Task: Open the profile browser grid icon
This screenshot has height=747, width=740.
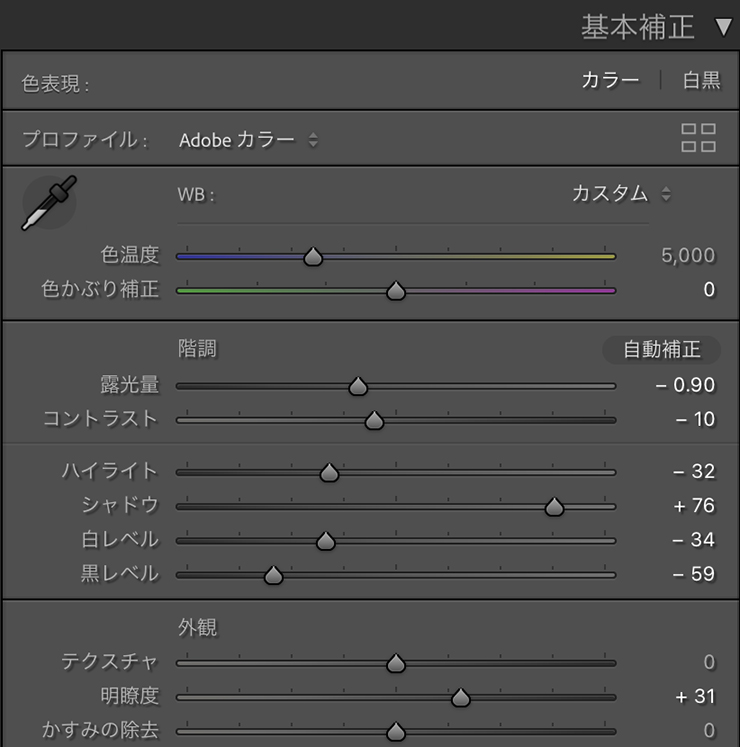Action: [698, 138]
